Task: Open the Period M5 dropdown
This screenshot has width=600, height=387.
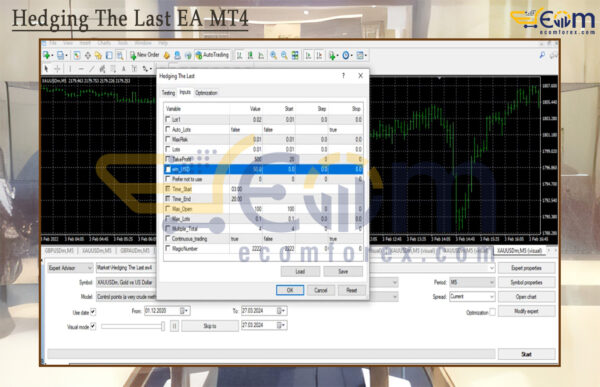Action: 472,282
